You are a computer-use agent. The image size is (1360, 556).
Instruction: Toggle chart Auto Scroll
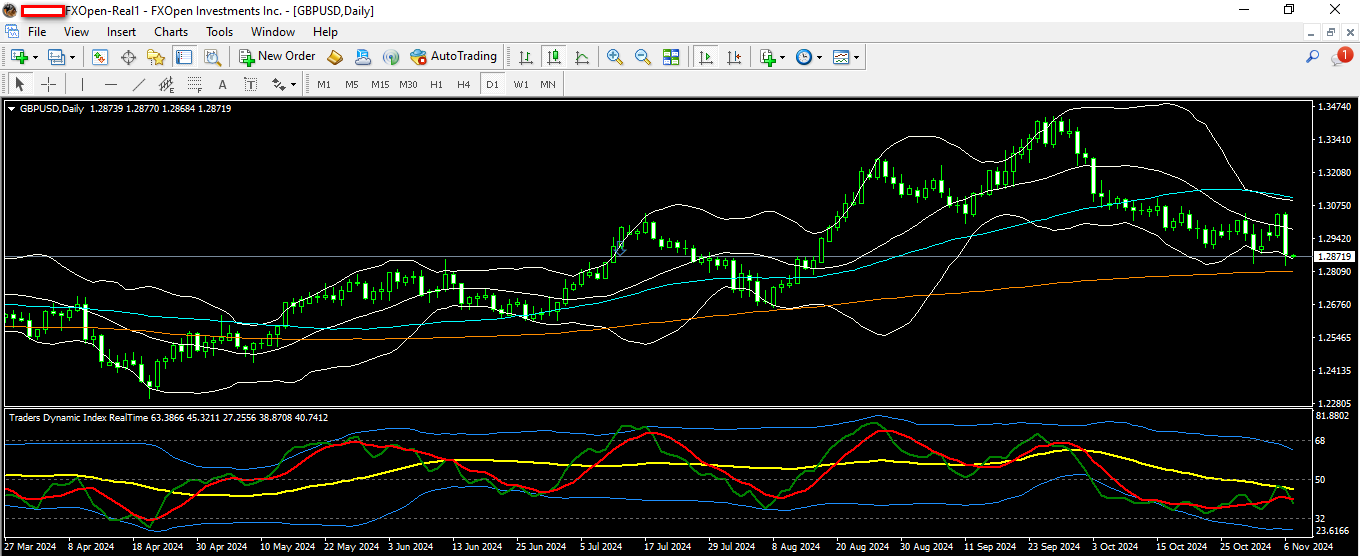point(706,57)
